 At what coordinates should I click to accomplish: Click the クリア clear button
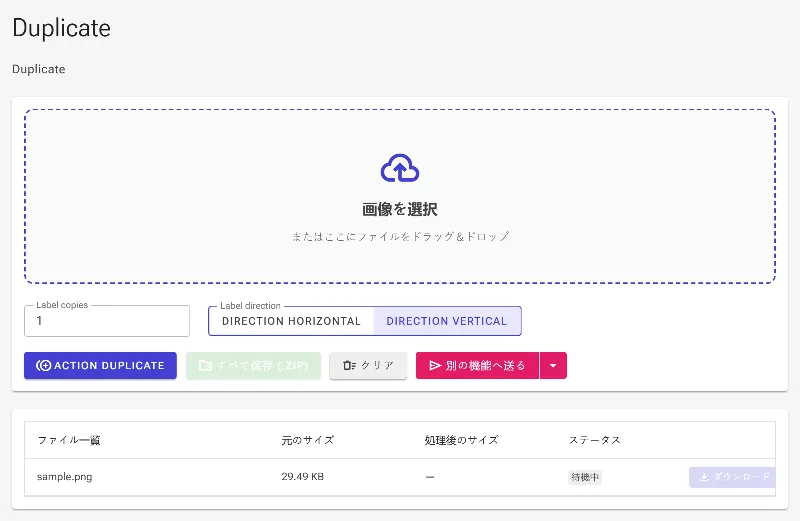[x=368, y=365]
